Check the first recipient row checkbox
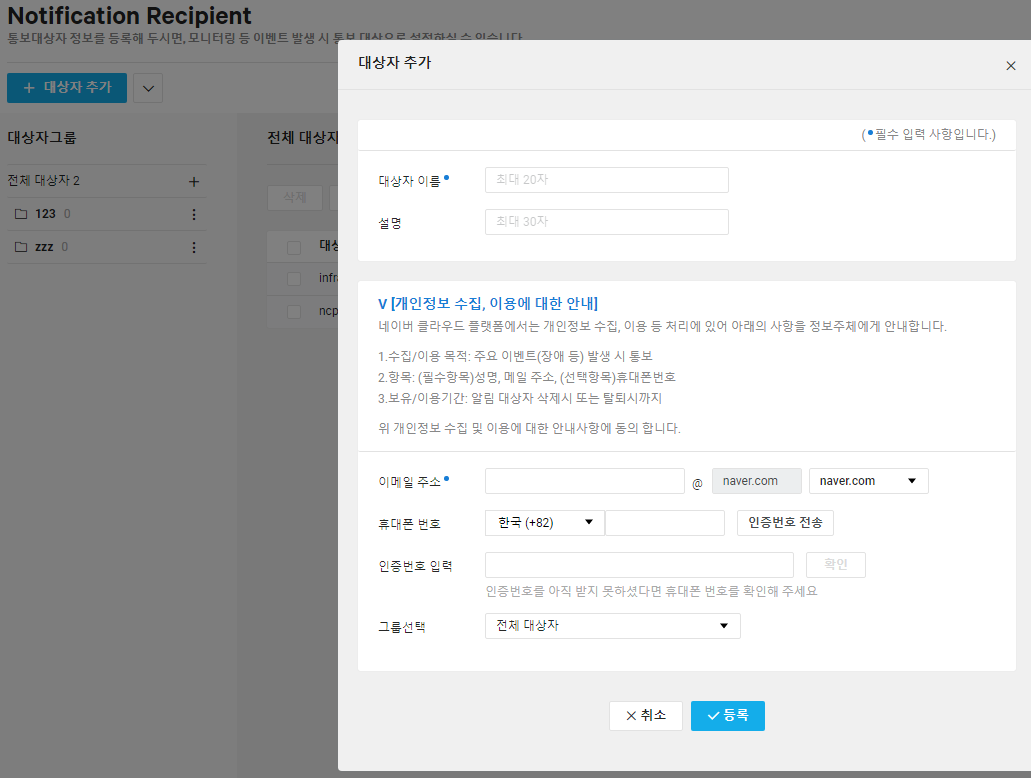 coord(294,279)
